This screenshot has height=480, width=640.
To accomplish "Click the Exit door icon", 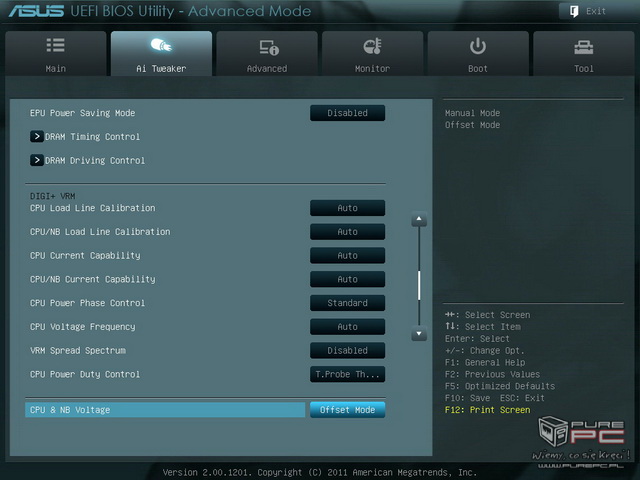I will pyautogui.click(x=574, y=11).
